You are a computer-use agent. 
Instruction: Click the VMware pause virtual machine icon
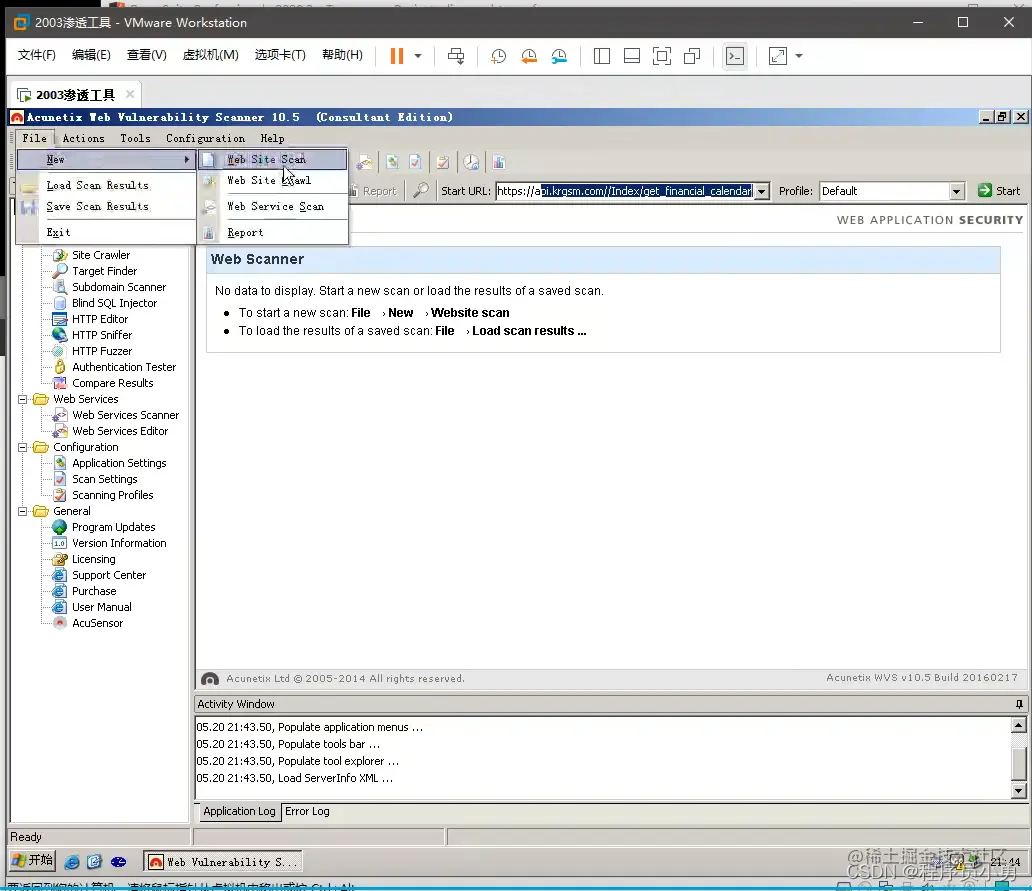coord(396,56)
